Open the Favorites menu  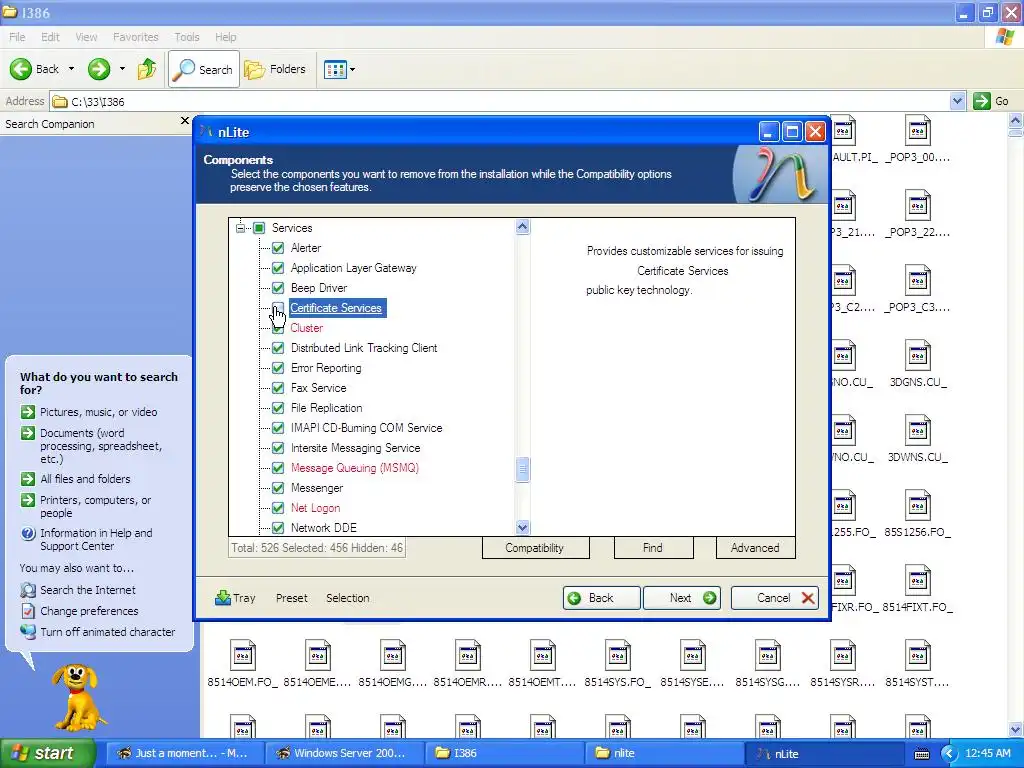(136, 37)
